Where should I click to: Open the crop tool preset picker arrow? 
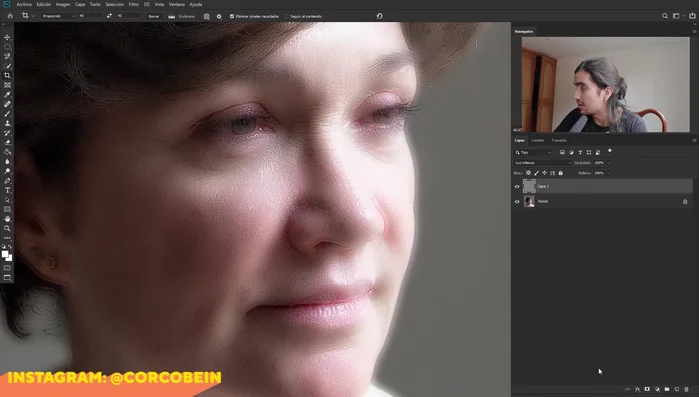tap(33, 16)
